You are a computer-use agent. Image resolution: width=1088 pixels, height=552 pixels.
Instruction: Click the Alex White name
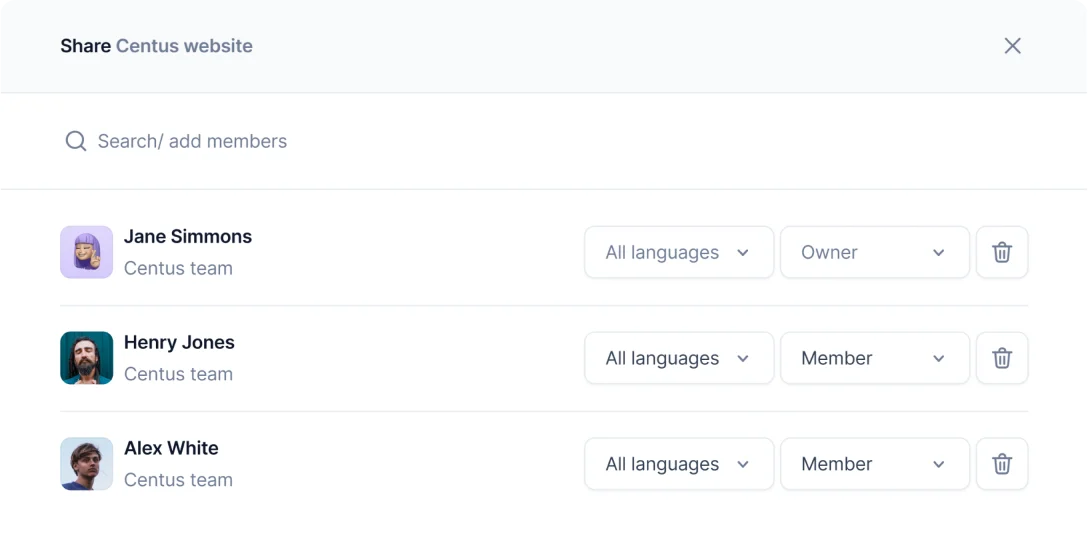[171, 448]
